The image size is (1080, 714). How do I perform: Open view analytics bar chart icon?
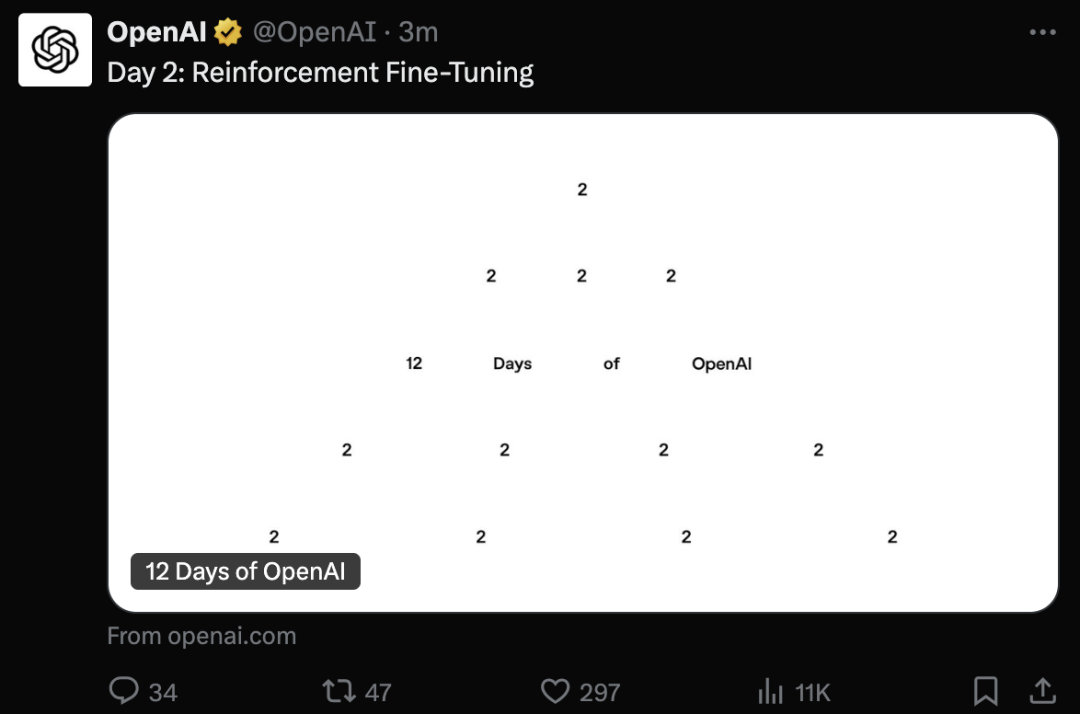pyautogui.click(x=771, y=691)
